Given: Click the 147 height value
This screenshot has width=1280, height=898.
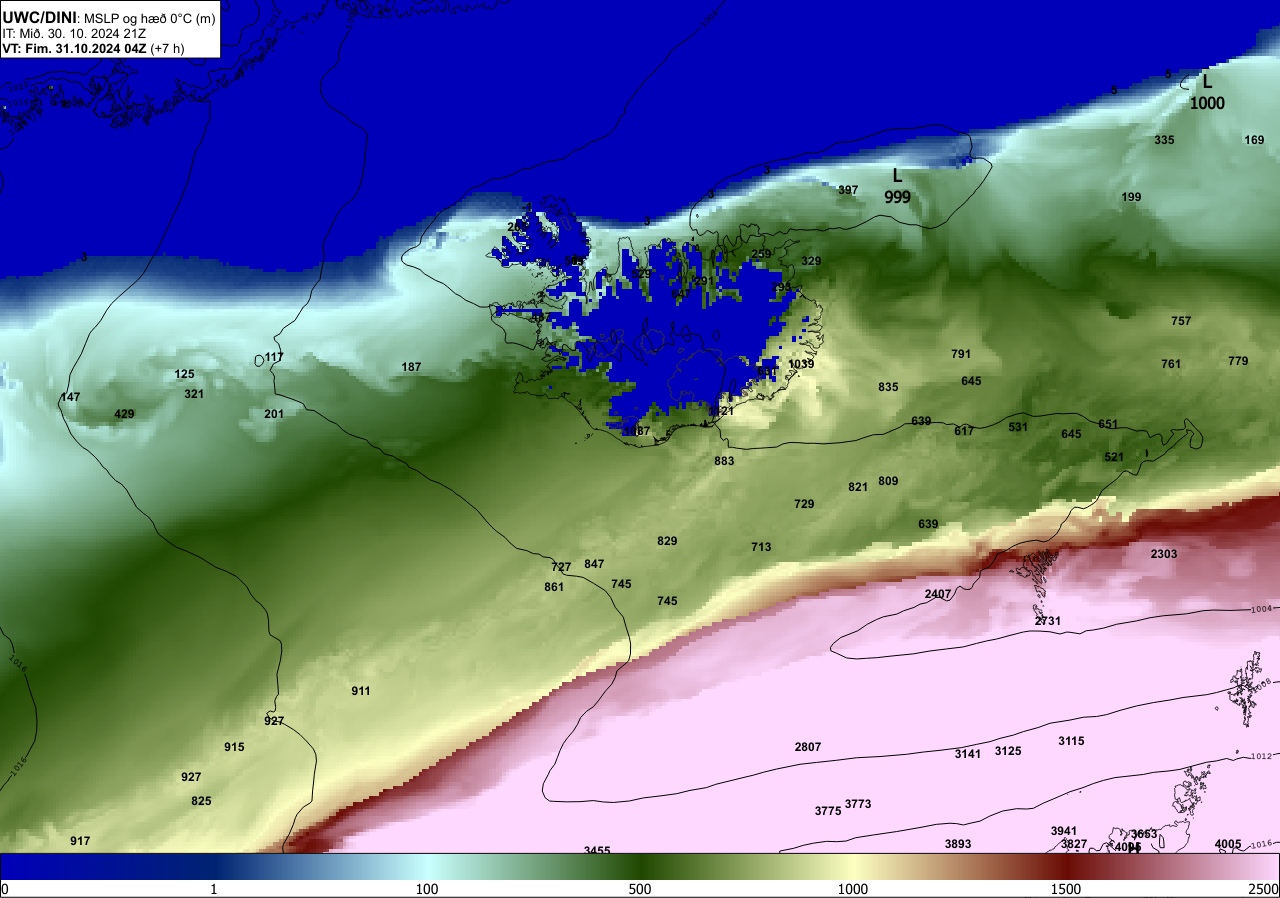Looking at the screenshot, I should click(x=70, y=397).
